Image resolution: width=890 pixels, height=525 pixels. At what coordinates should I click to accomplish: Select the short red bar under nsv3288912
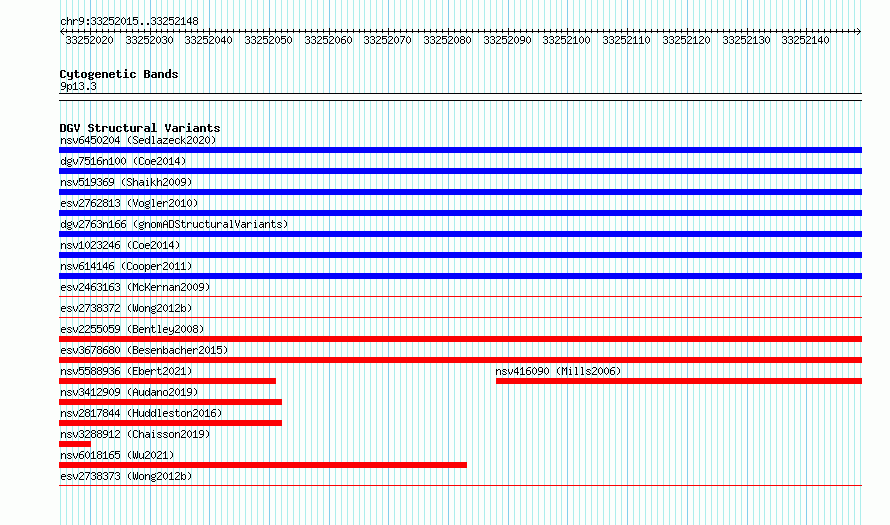tap(75, 444)
